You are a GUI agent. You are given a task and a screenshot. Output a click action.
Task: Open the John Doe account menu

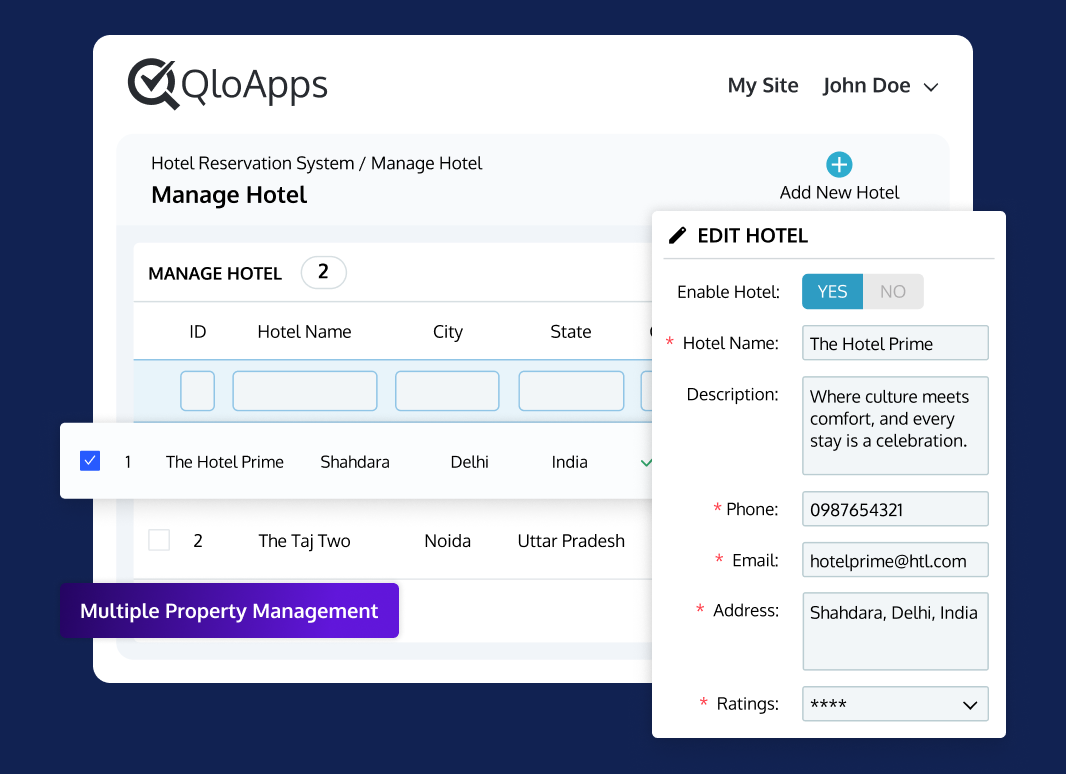[x=880, y=86]
